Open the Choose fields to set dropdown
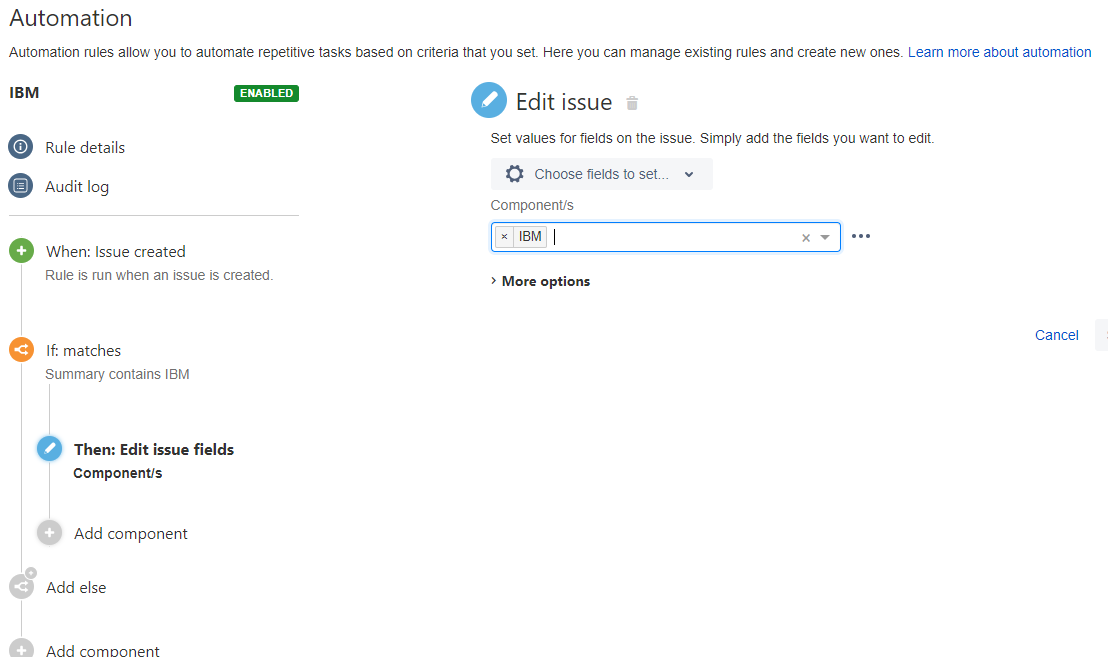Screen dimensions: 1108x657 tap(601, 174)
